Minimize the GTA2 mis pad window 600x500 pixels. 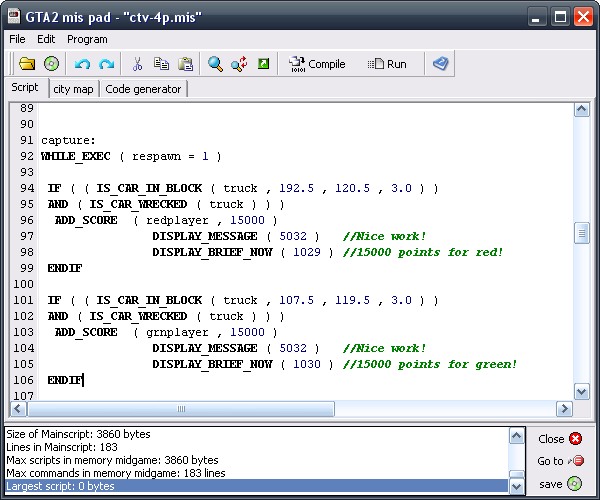tap(536, 17)
